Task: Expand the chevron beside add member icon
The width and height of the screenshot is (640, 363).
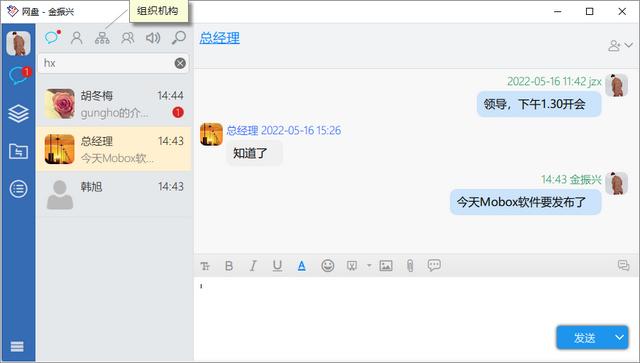Action: point(629,45)
